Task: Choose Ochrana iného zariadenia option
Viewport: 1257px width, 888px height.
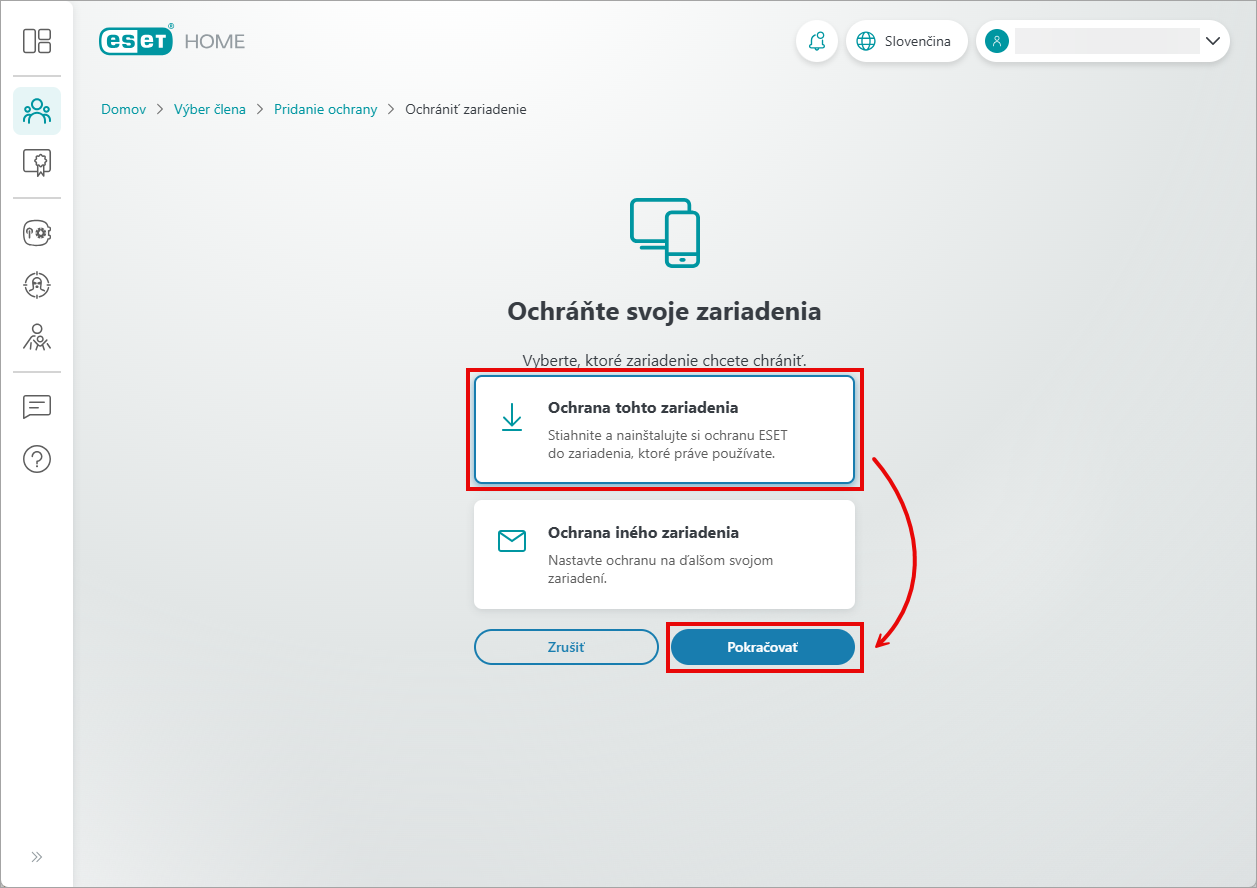Action: pyautogui.click(x=664, y=554)
